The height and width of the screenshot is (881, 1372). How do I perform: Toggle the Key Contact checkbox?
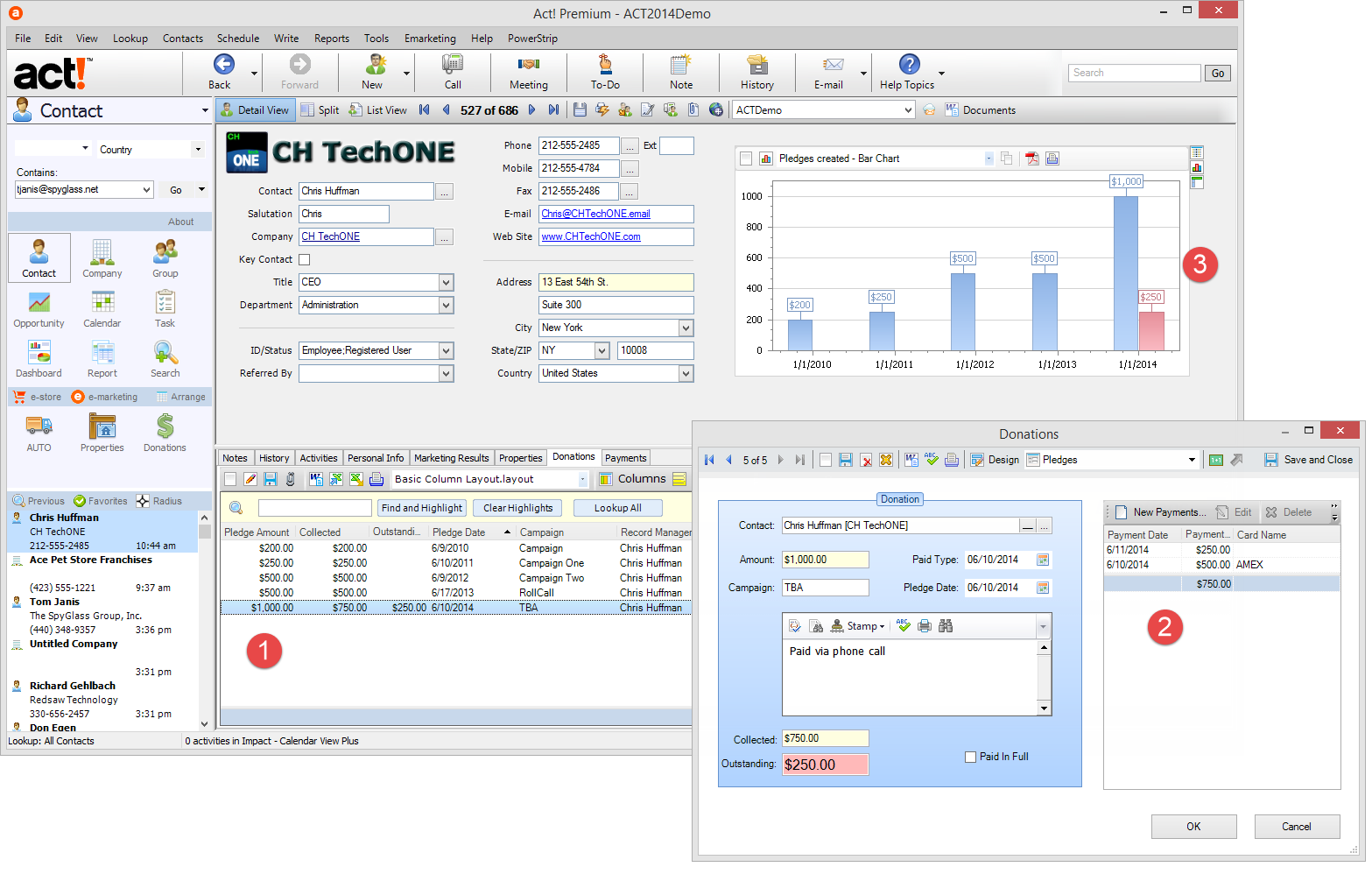(305, 259)
